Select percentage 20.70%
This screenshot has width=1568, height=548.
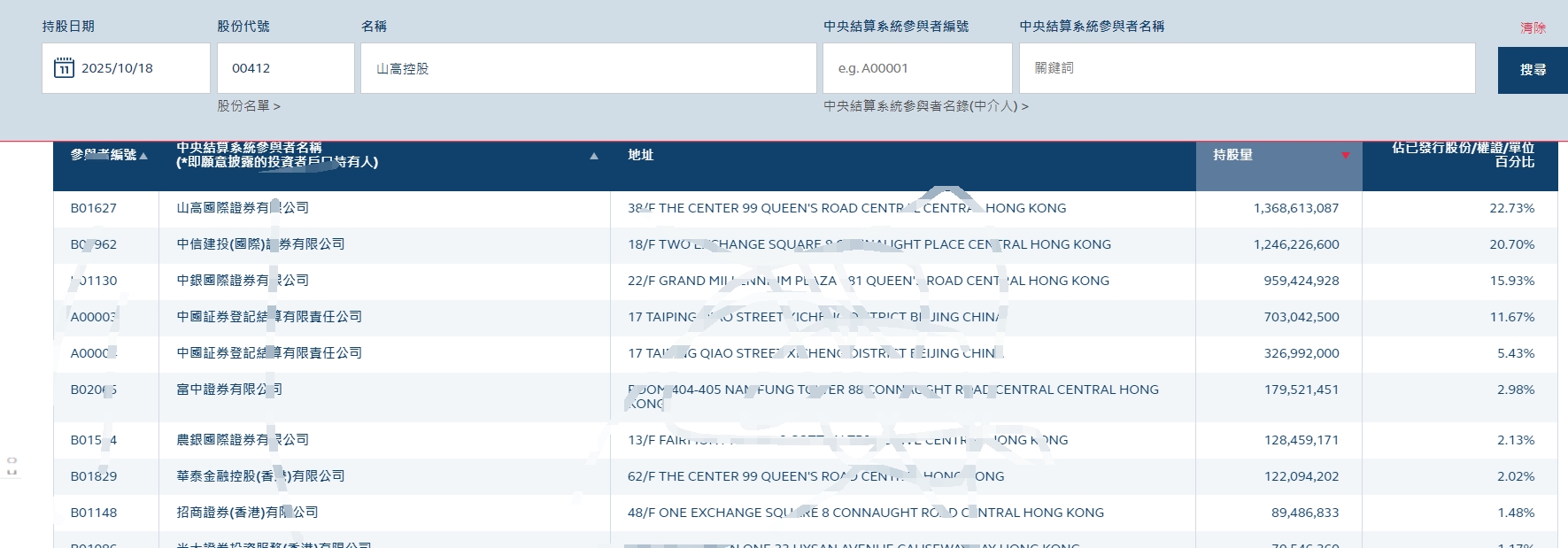1512,244
